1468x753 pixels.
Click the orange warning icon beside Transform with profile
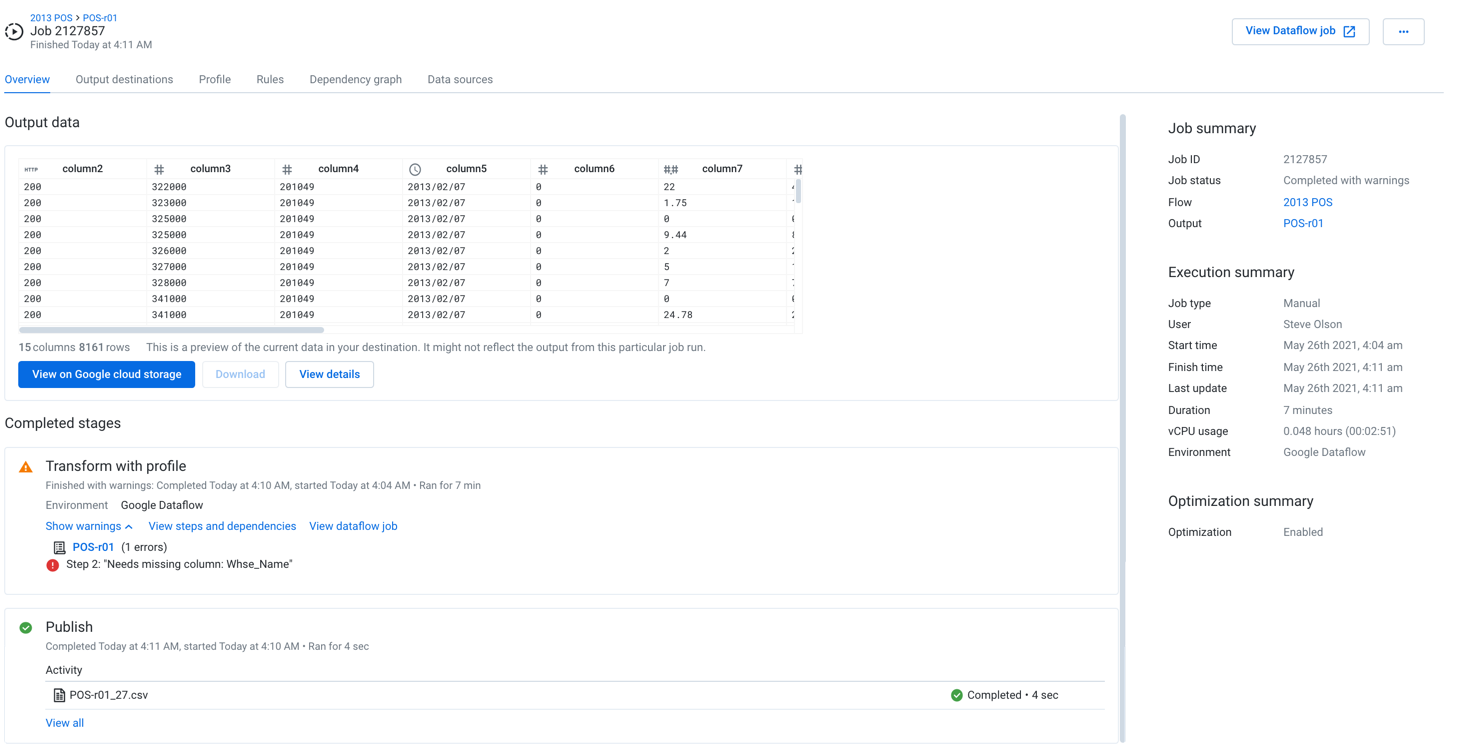pos(26,467)
